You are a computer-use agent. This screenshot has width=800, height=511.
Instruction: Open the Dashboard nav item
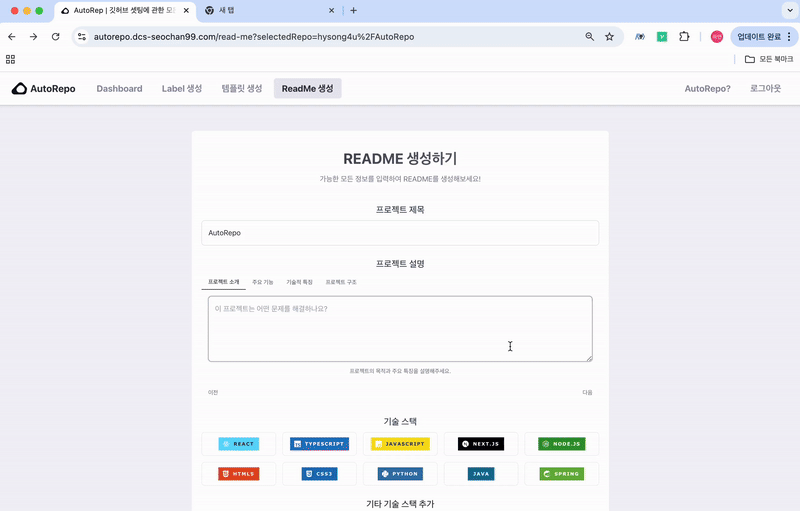tap(119, 89)
